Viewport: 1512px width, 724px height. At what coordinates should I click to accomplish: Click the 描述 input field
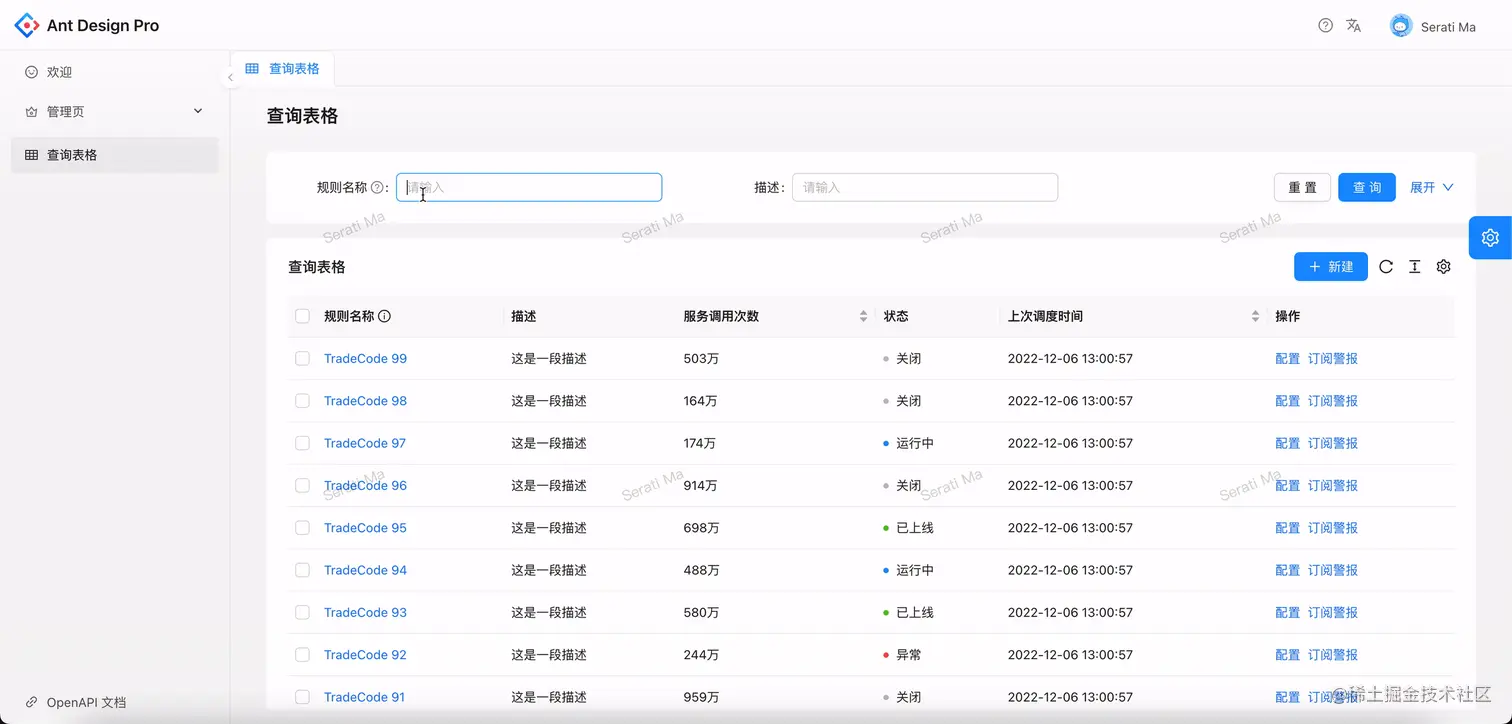click(x=924, y=187)
